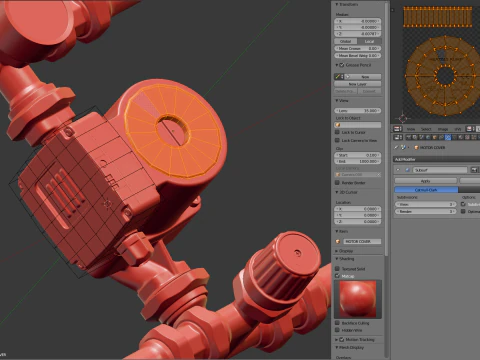Adjust the Mean Crease slider
This screenshot has height=360, width=480.
tap(358, 48)
